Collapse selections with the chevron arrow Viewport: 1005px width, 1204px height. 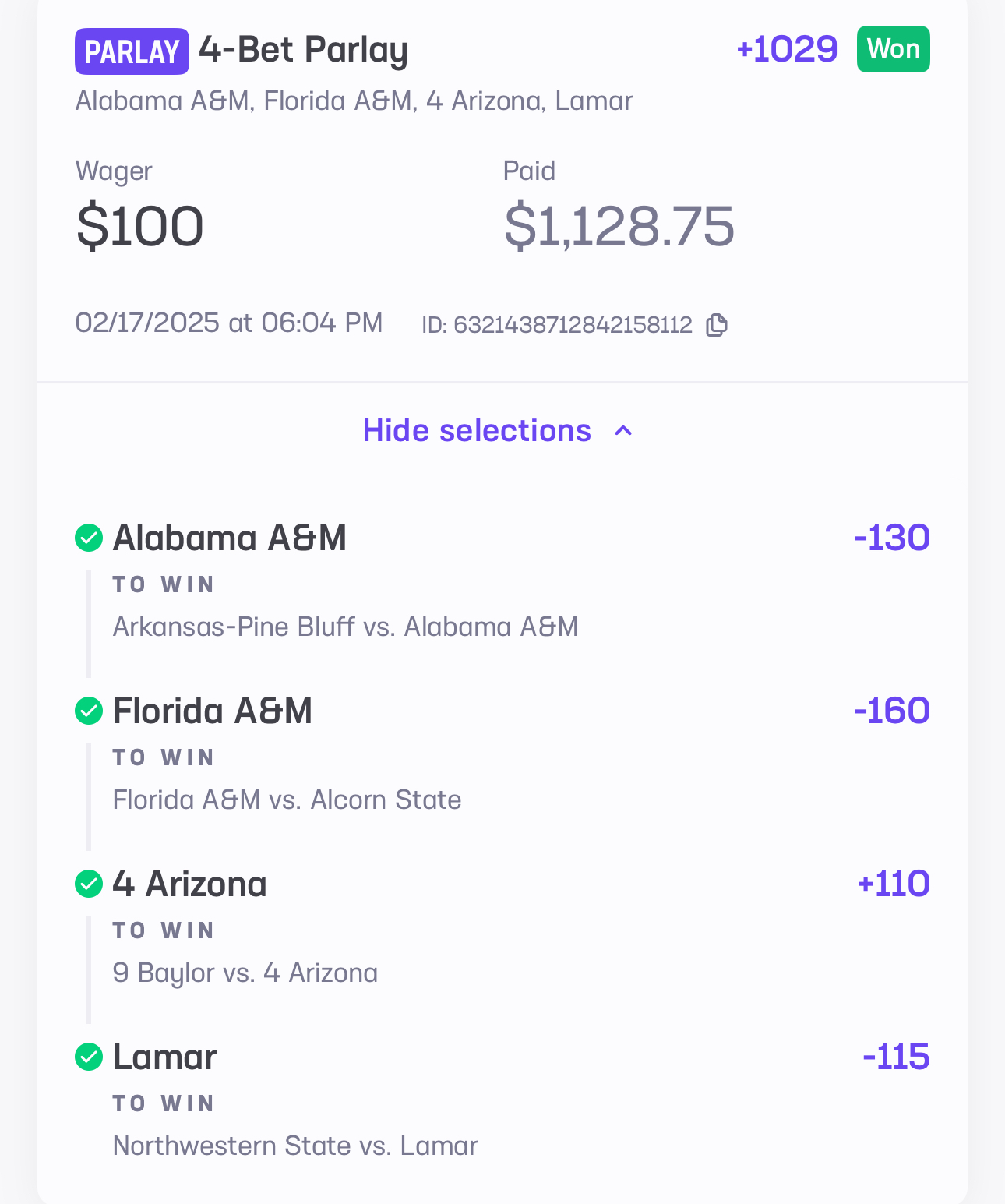[x=623, y=431]
